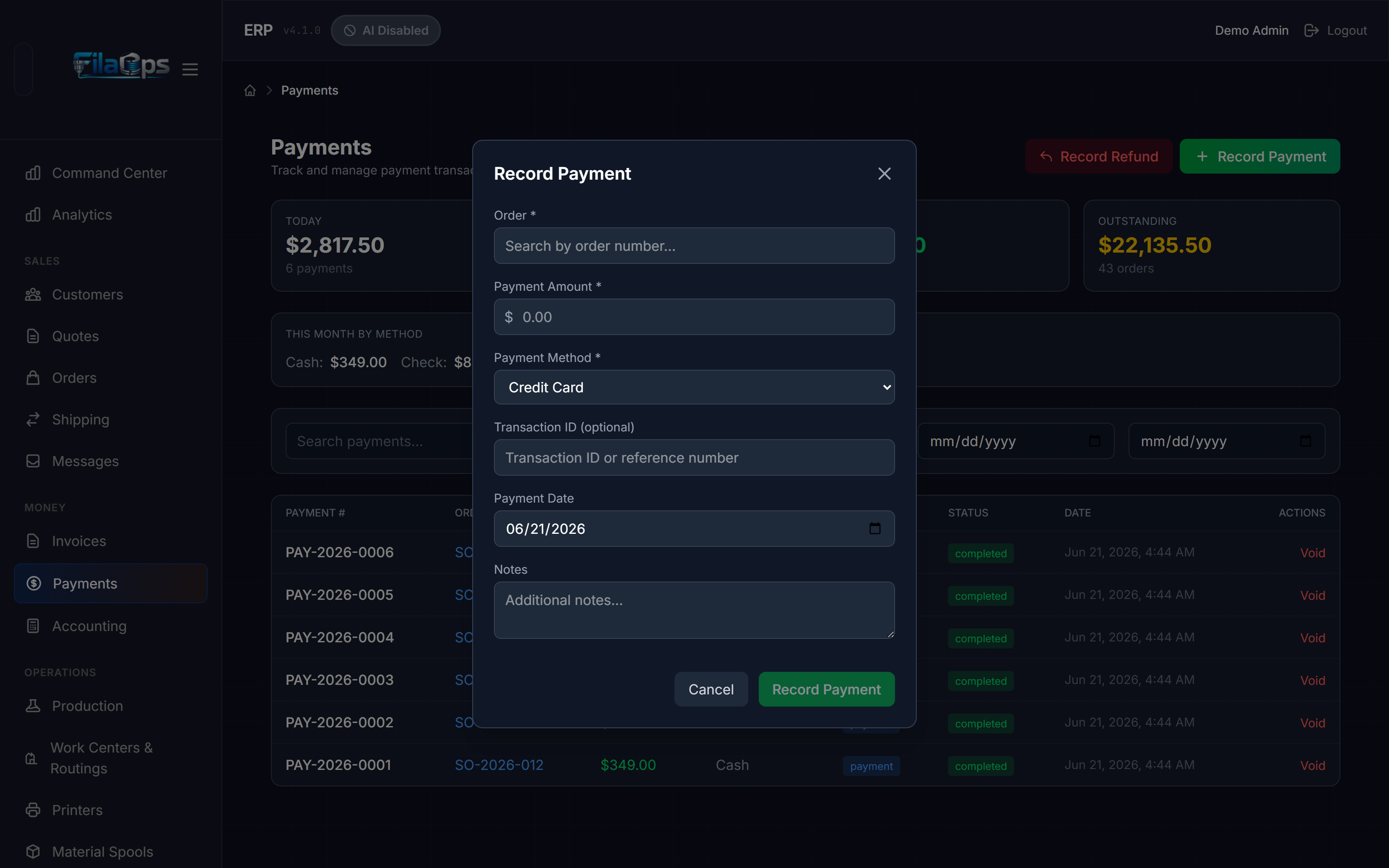
Task: Click the Additional notes textarea
Action: point(694,610)
